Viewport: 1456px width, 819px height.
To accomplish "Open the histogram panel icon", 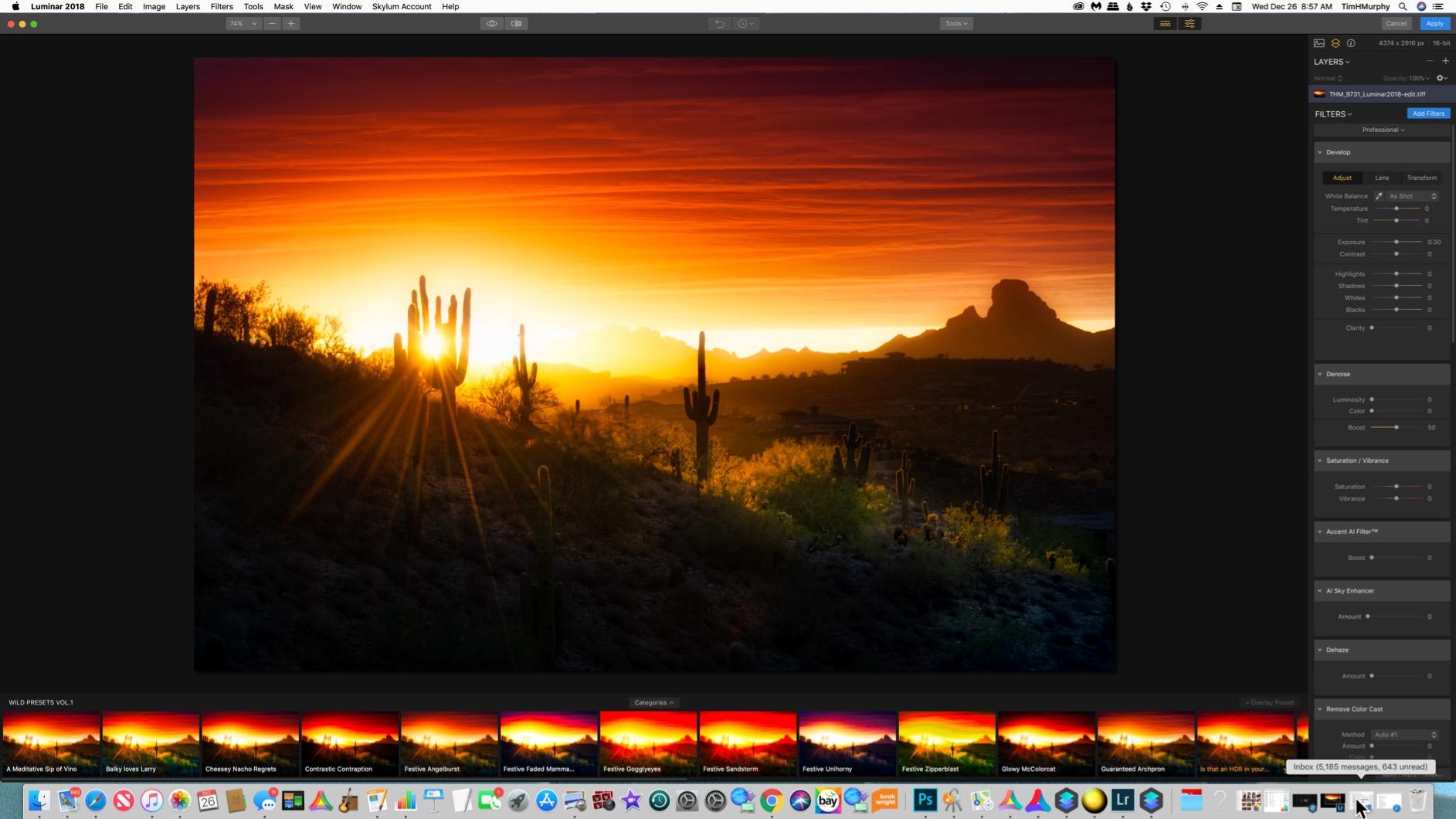I will coord(1319,43).
